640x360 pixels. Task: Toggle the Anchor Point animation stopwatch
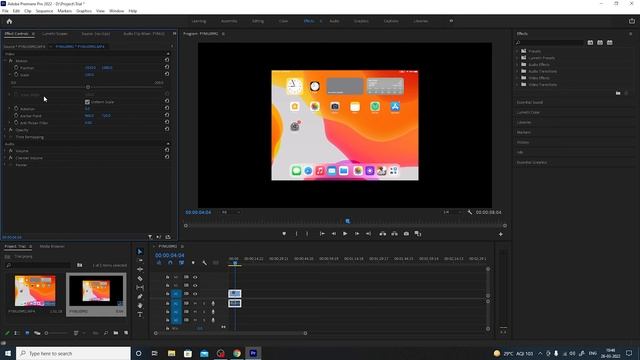pyautogui.click(x=16, y=116)
